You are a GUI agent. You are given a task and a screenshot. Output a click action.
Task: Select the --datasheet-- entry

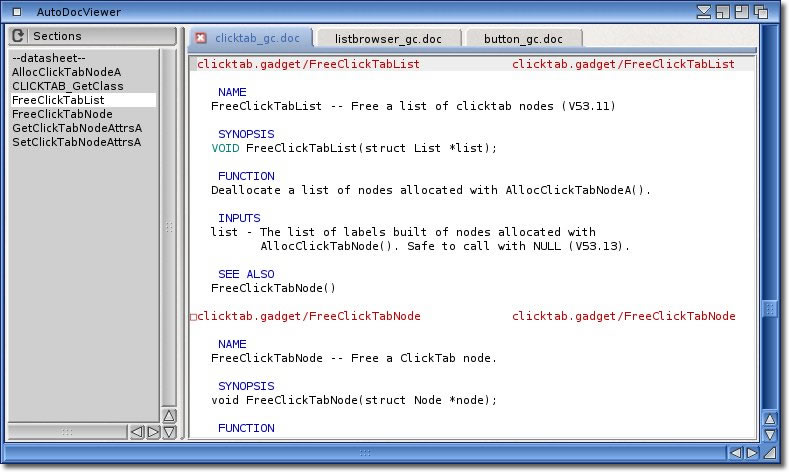pyautogui.click(x=48, y=58)
